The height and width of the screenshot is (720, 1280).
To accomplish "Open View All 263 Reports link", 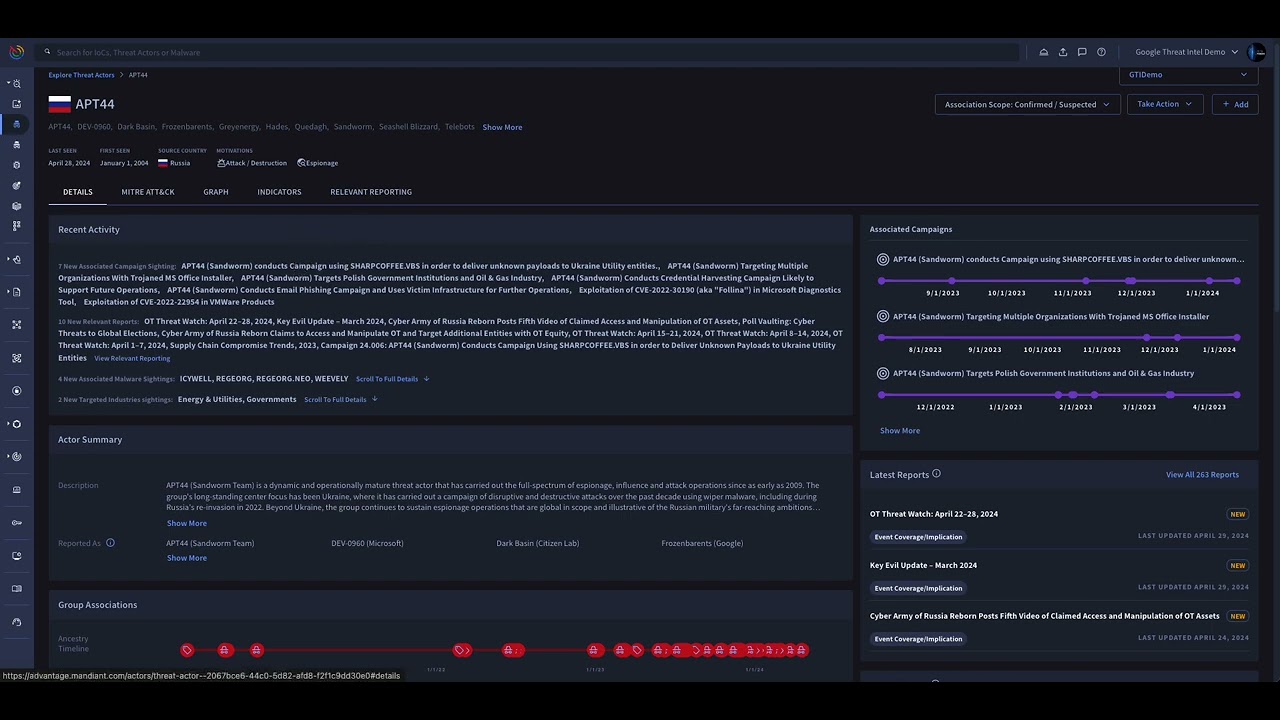I will (1202, 474).
